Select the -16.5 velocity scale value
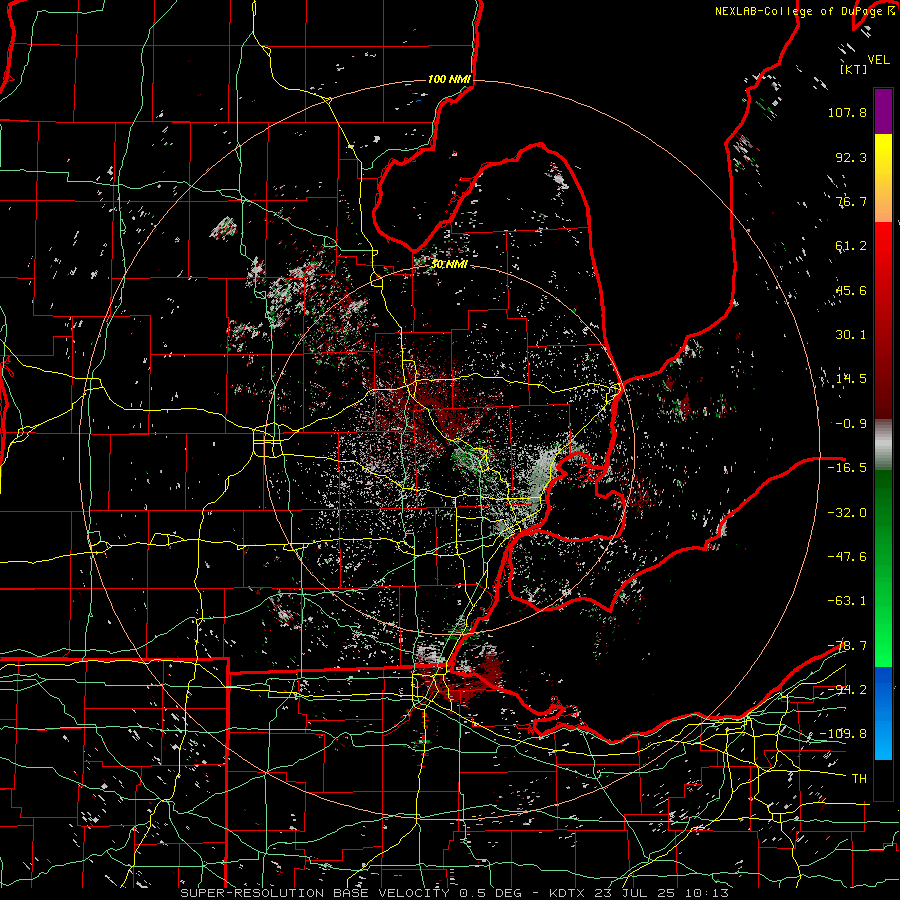Image resolution: width=900 pixels, height=900 pixels. [847, 468]
